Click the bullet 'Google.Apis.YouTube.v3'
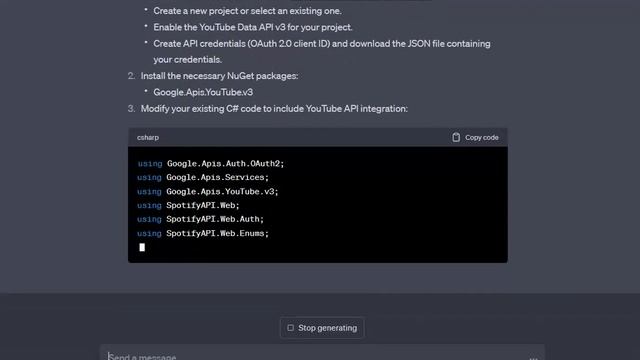 click(x=203, y=92)
